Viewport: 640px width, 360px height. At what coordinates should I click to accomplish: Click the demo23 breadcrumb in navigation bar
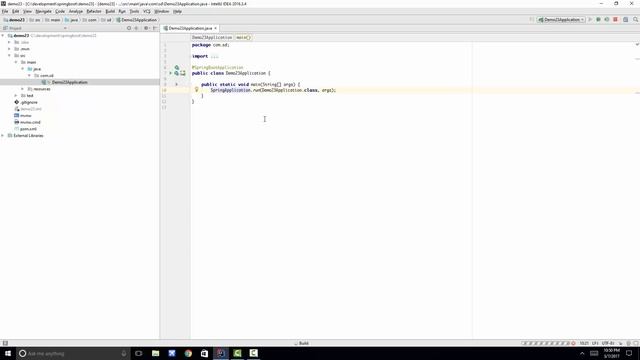[x=14, y=20]
